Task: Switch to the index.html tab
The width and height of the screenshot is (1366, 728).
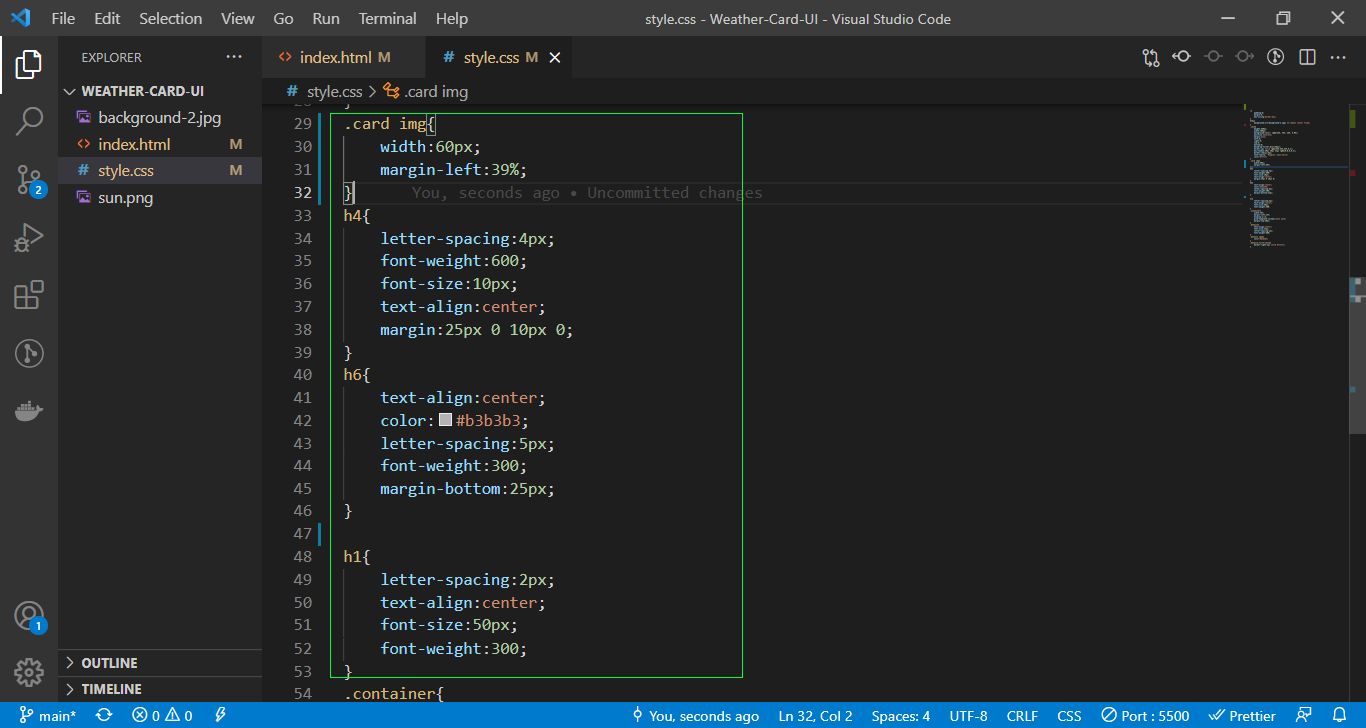Action: pyautogui.click(x=343, y=58)
